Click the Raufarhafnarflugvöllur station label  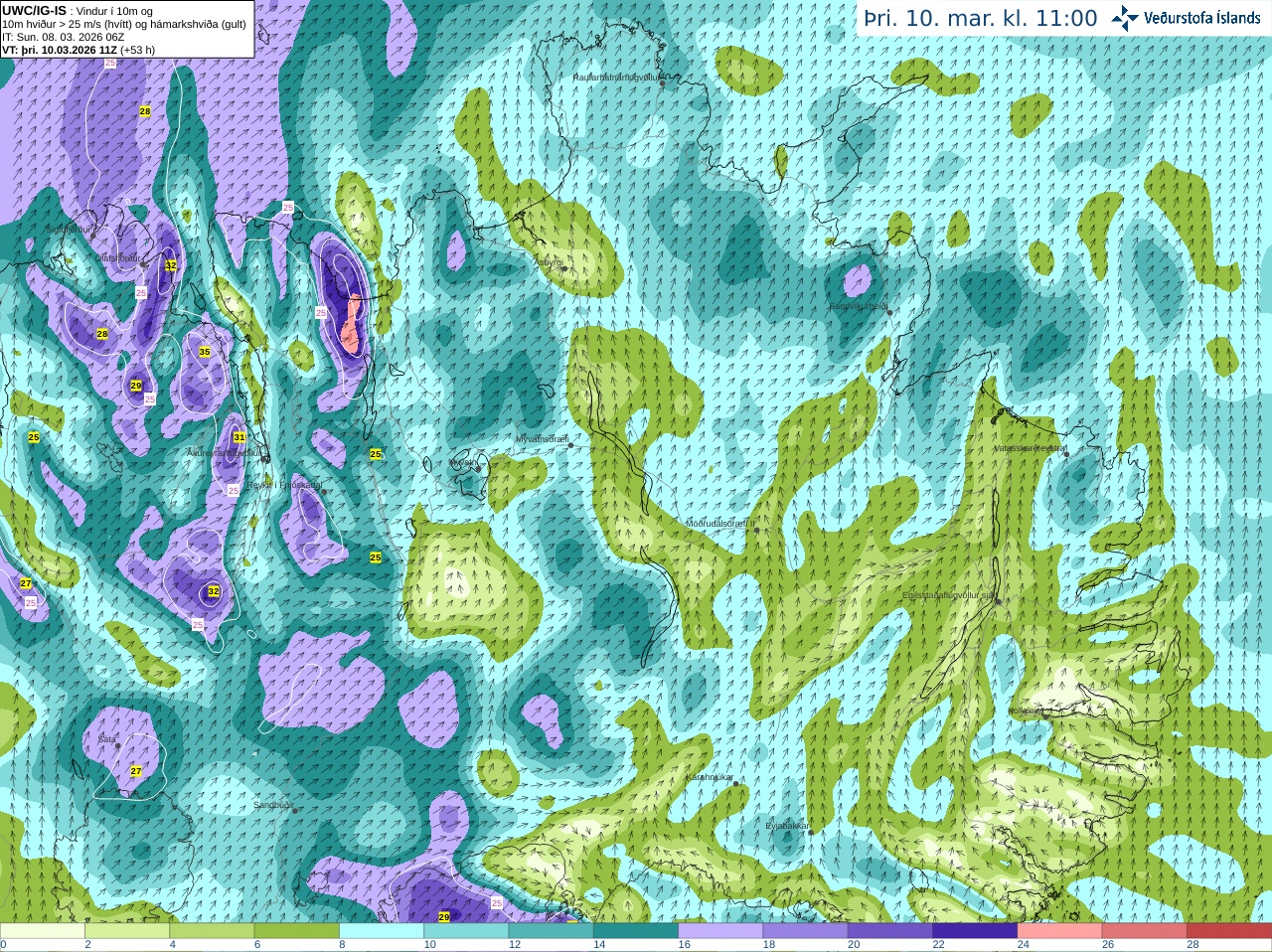tap(616, 77)
